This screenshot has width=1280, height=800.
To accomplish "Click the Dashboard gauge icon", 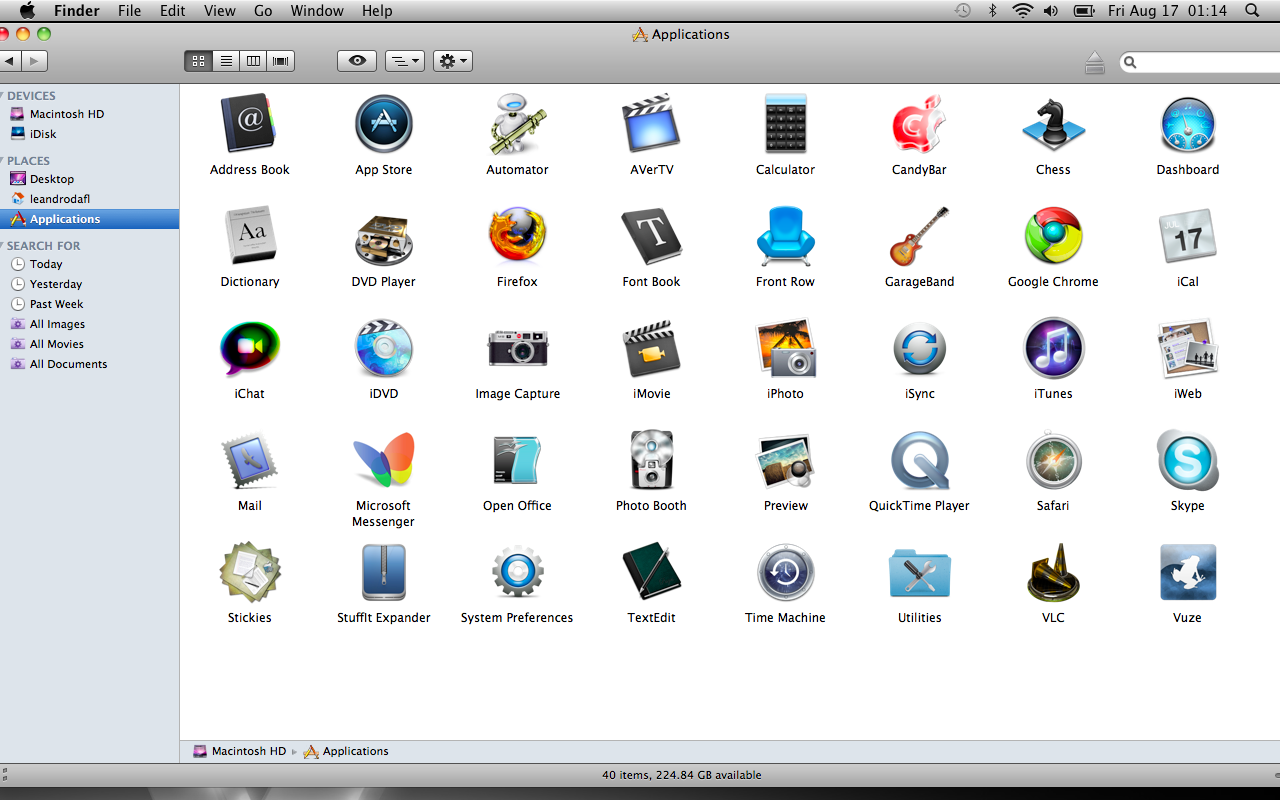I will tap(1187, 124).
